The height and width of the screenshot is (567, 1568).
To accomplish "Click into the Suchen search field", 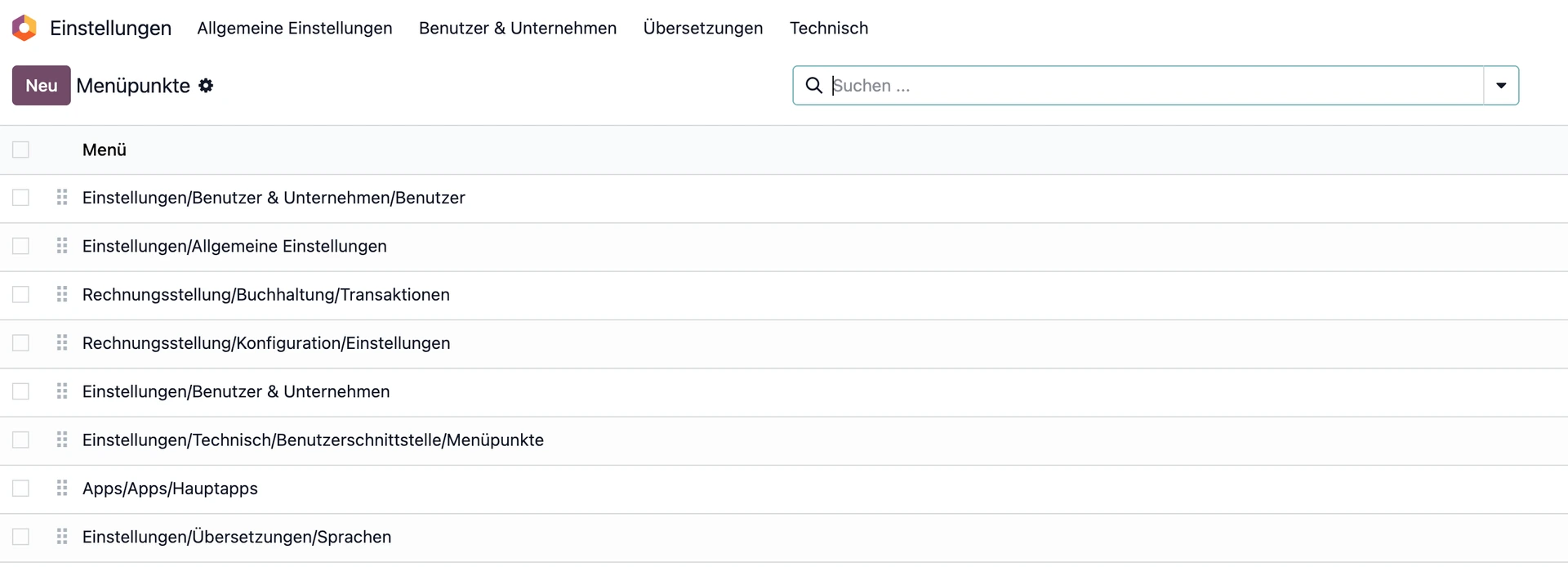I will point(1143,86).
